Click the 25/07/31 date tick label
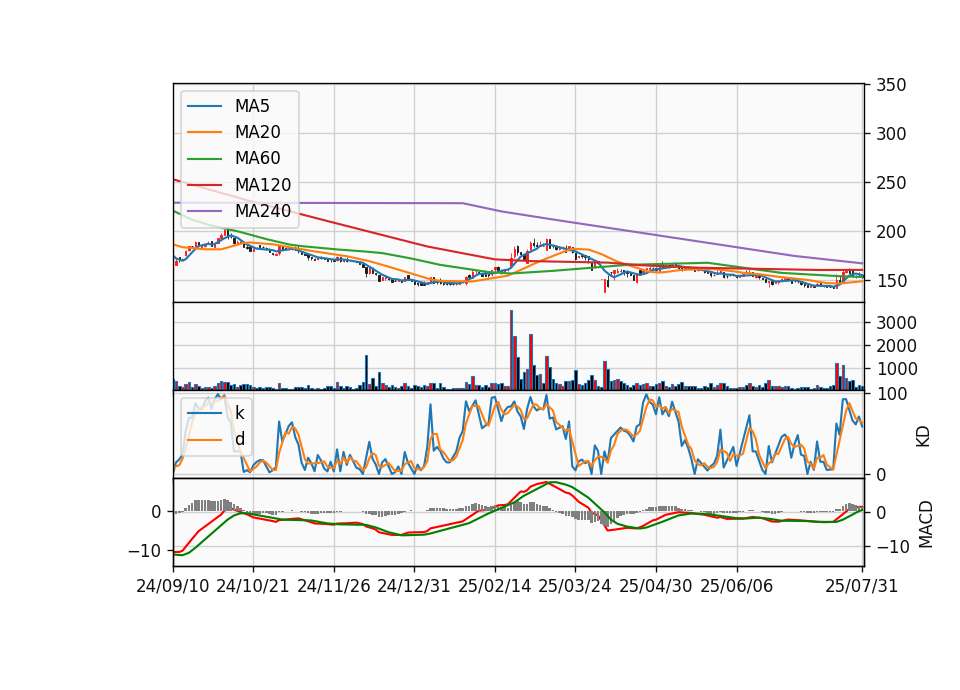Viewport: 960px width, 690px height. (861, 586)
